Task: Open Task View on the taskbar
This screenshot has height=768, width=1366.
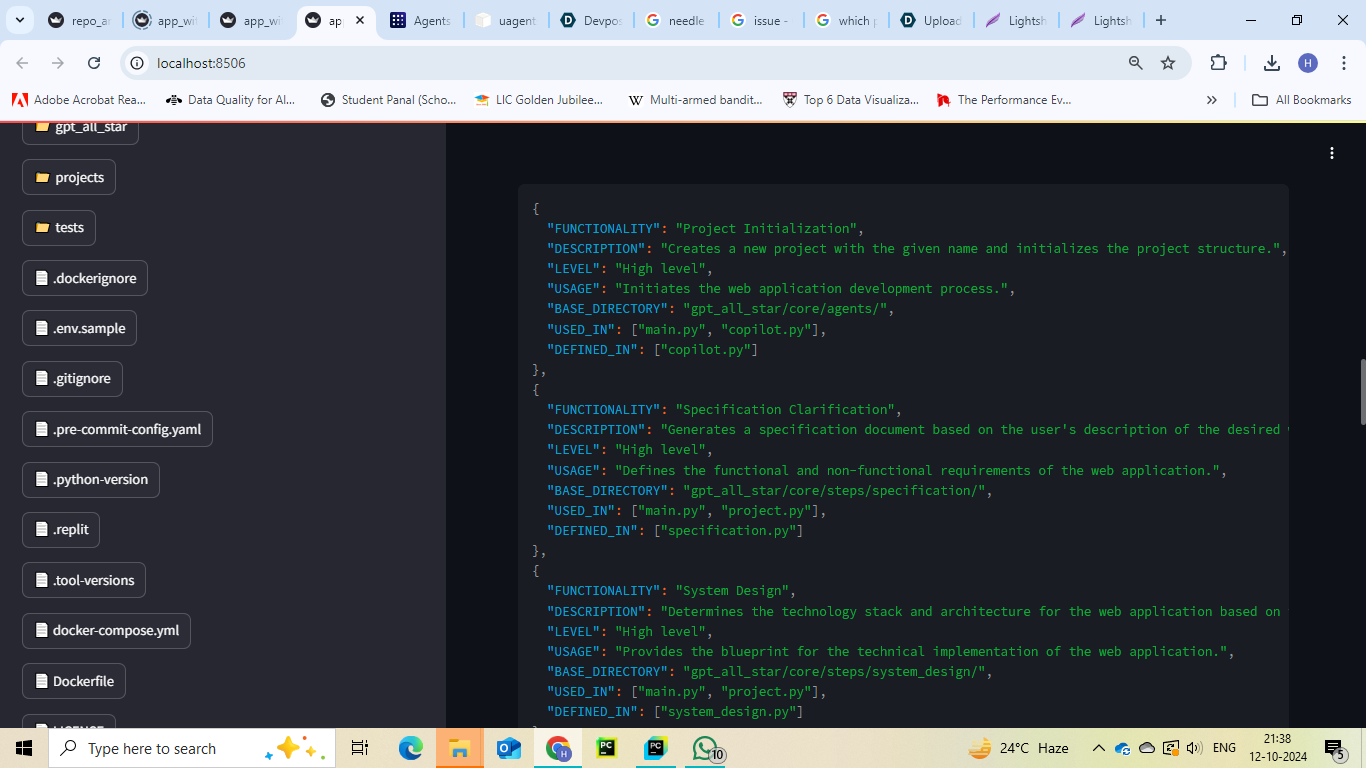Action: (360, 748)
